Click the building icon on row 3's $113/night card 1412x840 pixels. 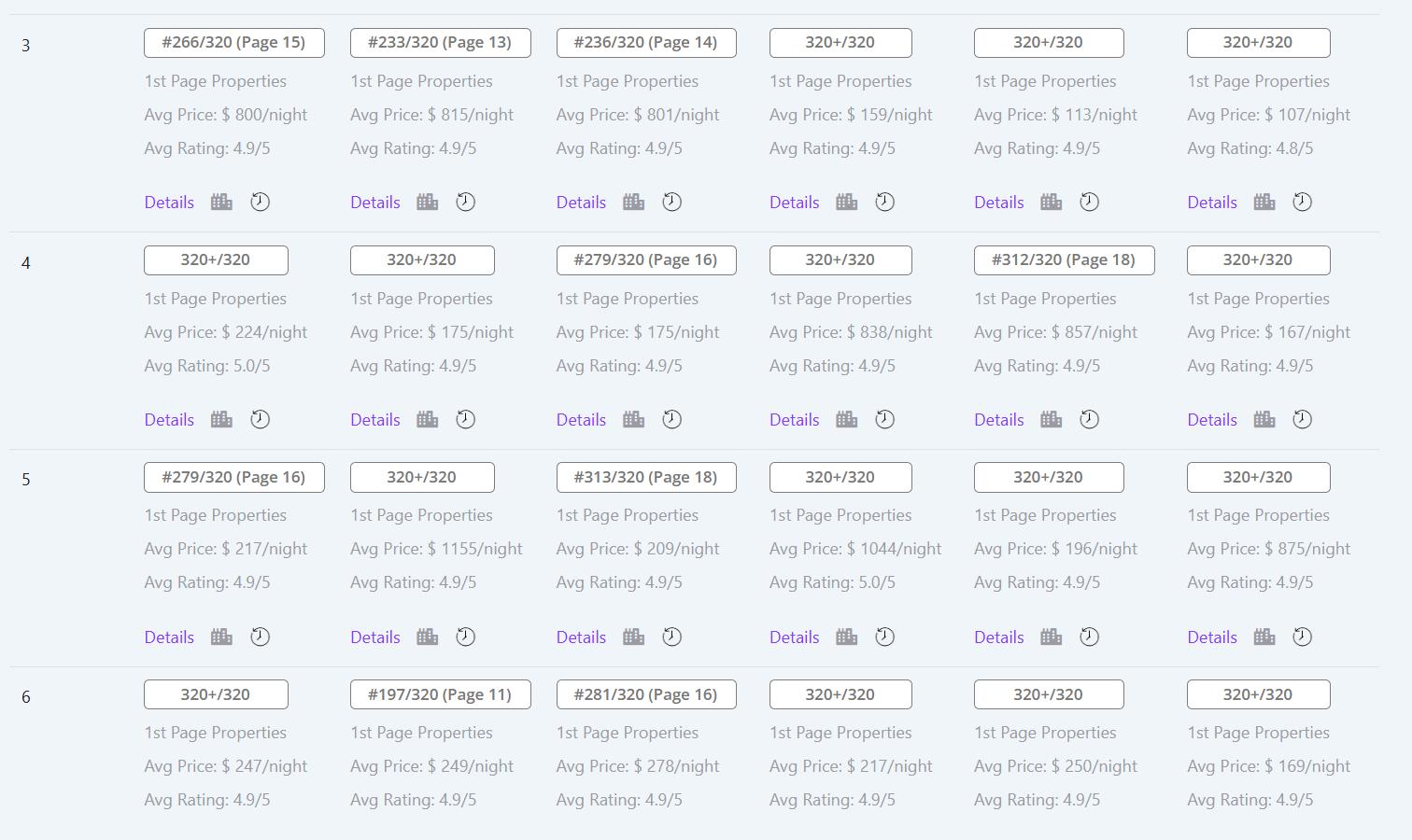tap(1051, 202)
